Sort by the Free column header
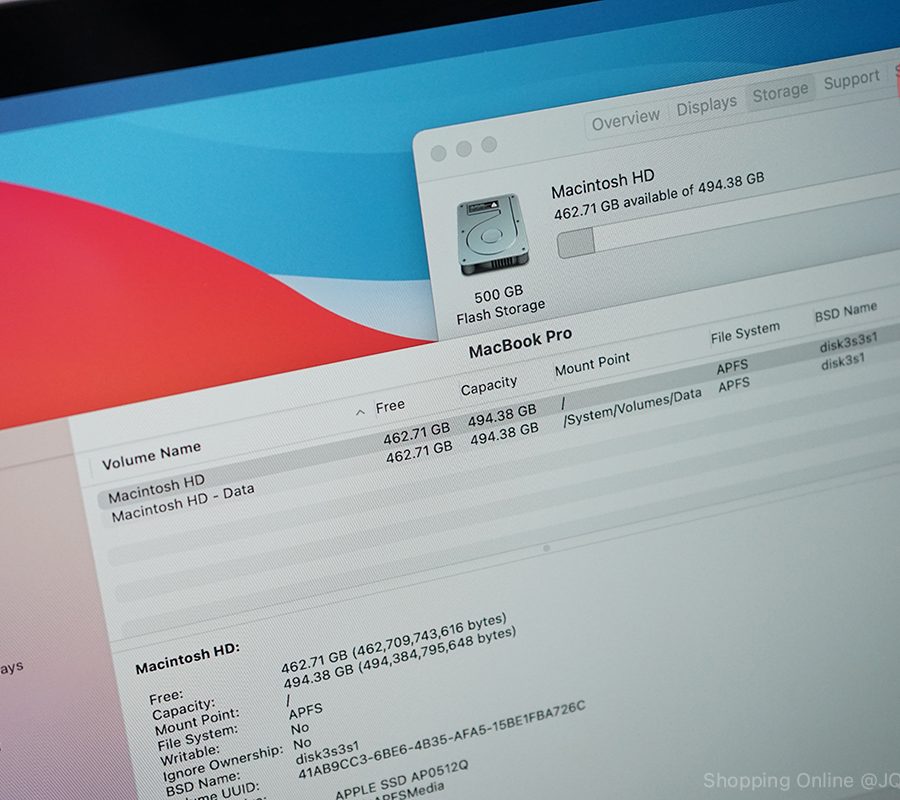Viewport: 900px width, 800px height. 390,406
